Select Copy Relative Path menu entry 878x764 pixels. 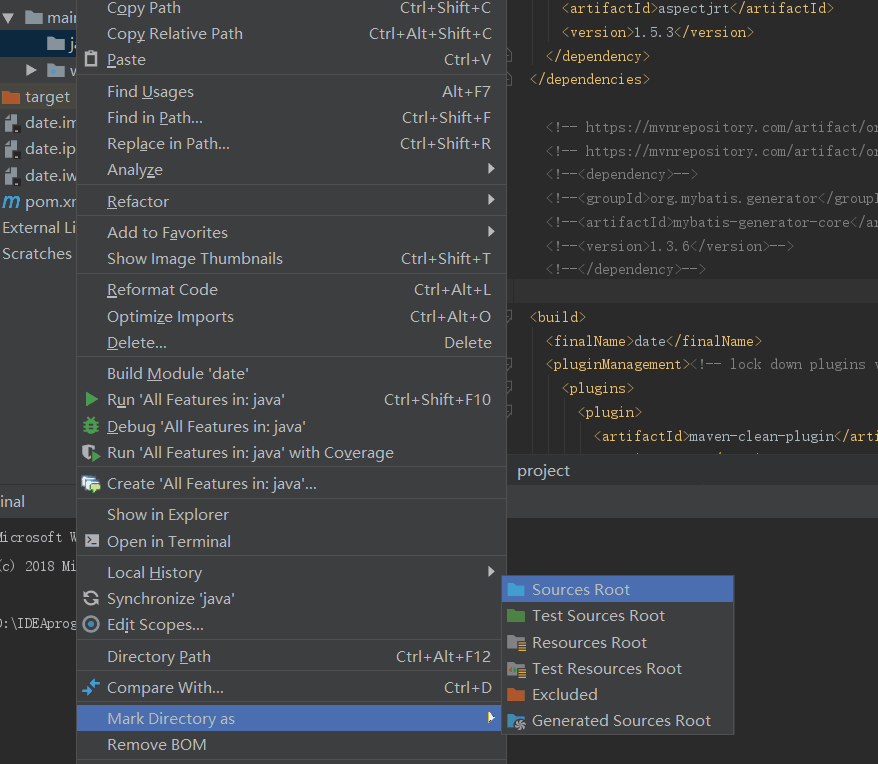coord(291,34)
